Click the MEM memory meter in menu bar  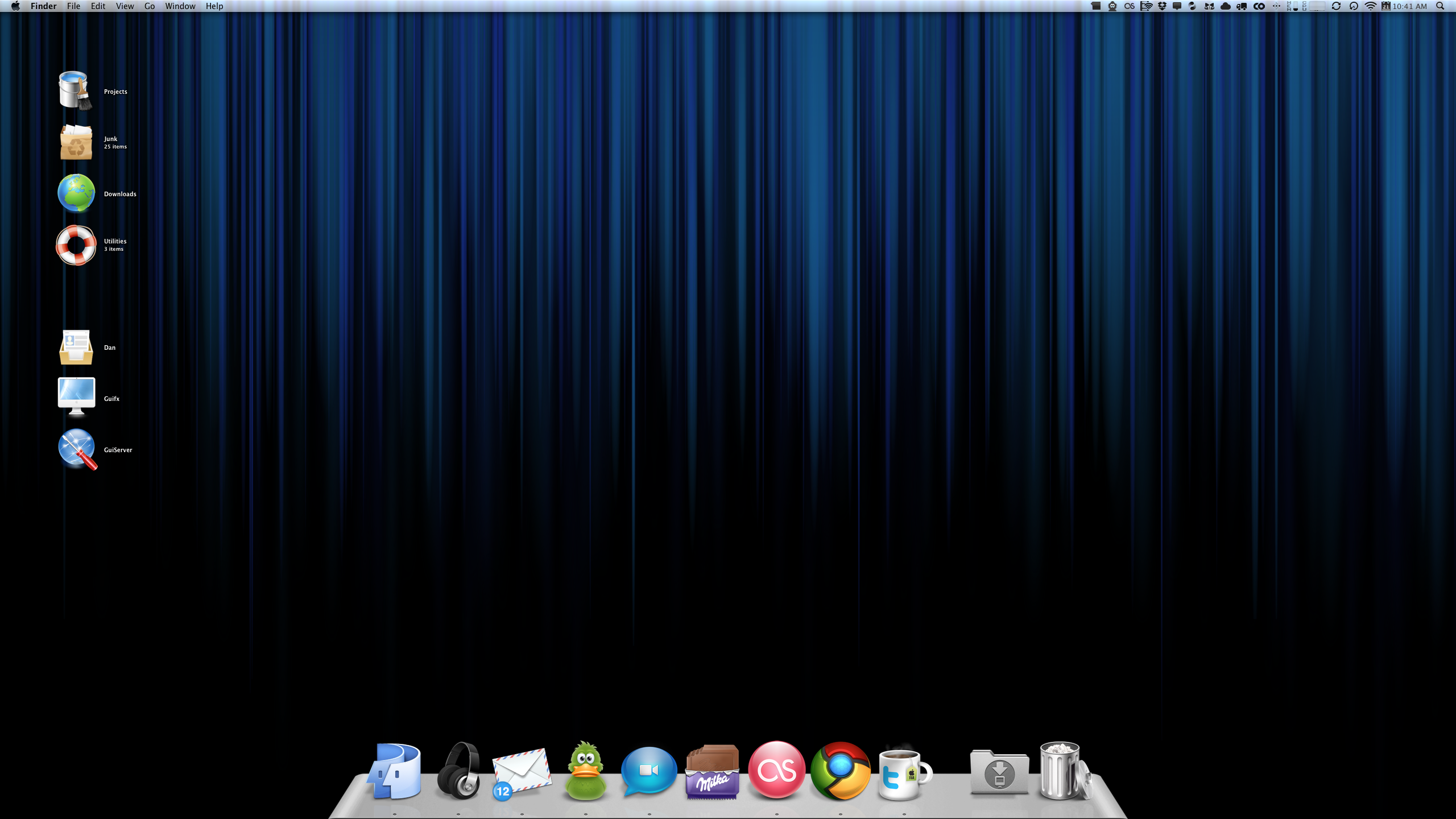(1292, 6)
